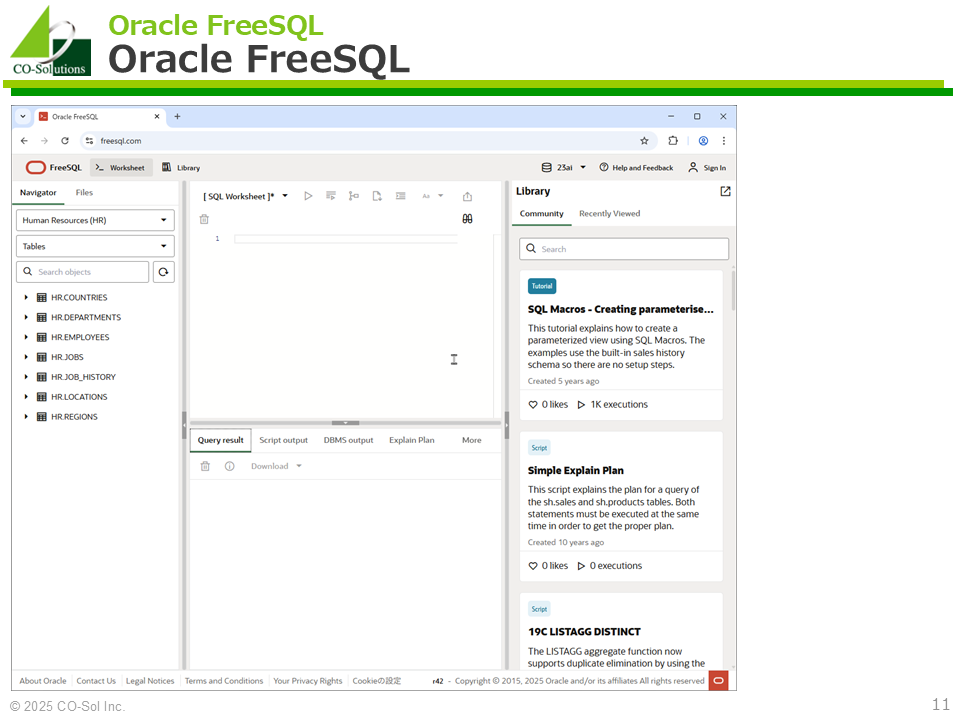Click the Run Statement play icon
960x720 pixels.
point(308,196)
